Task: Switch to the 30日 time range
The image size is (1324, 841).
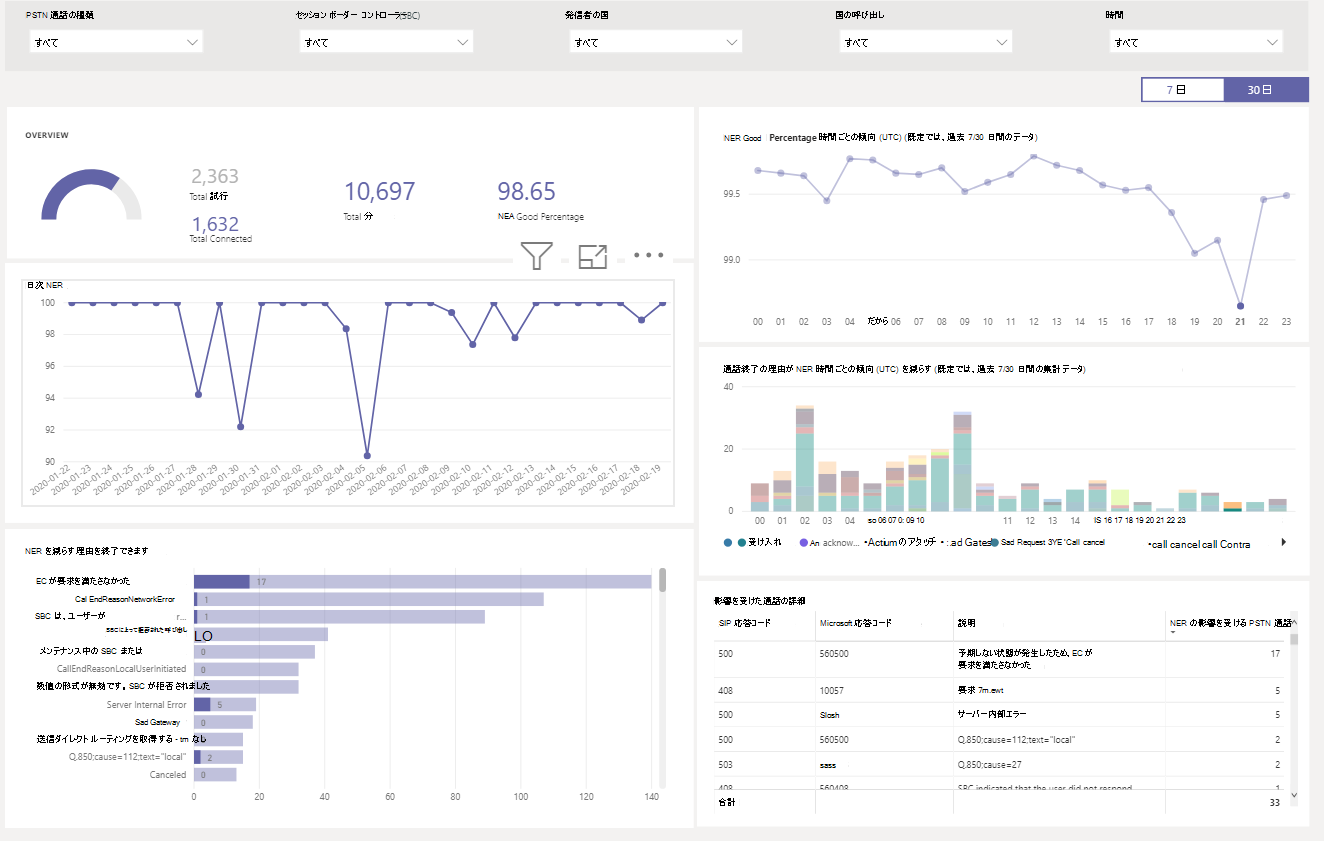Action: (1266, 90)
